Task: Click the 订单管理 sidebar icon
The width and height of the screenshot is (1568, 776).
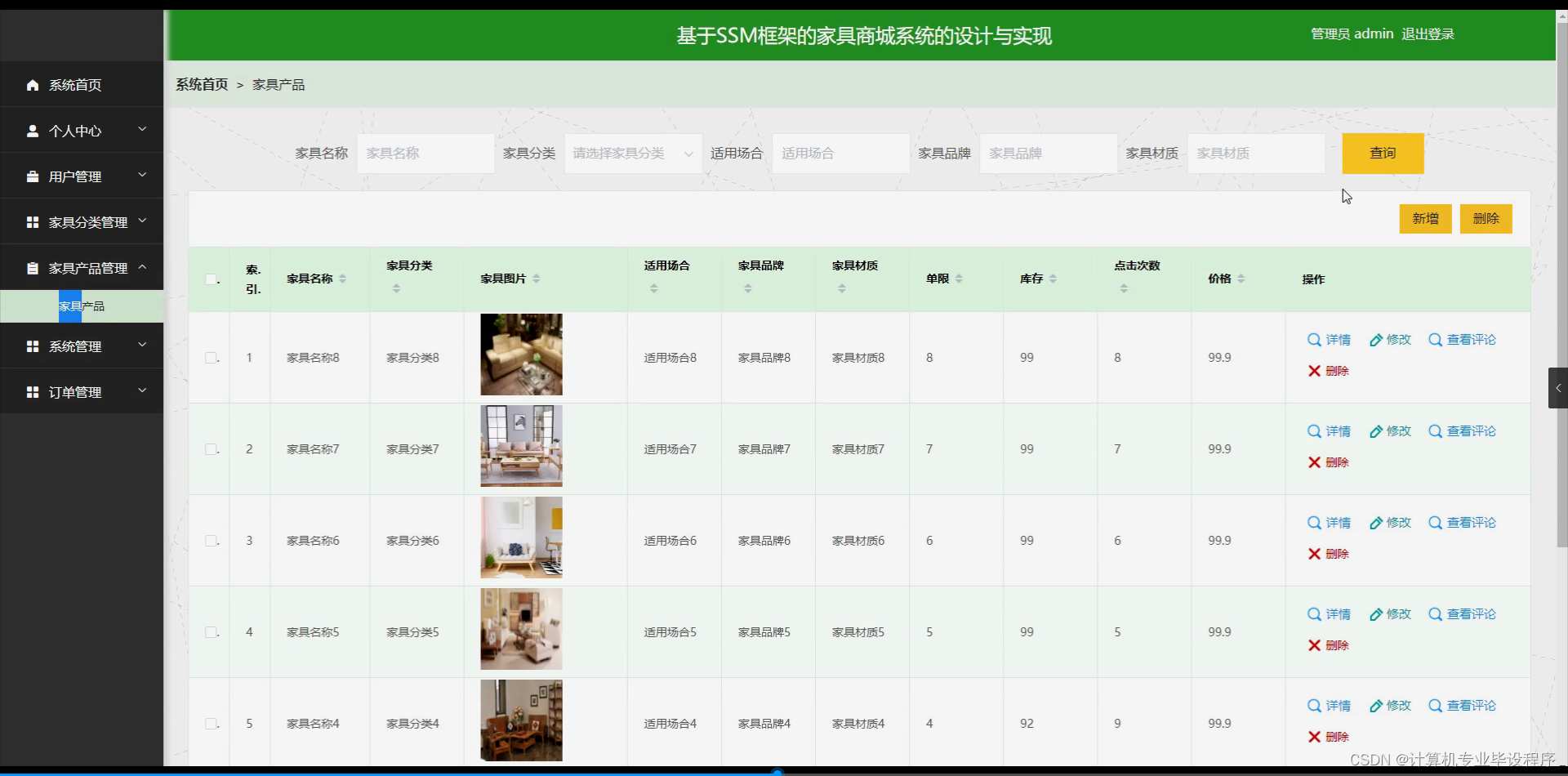Action: (x=33, y=391)
